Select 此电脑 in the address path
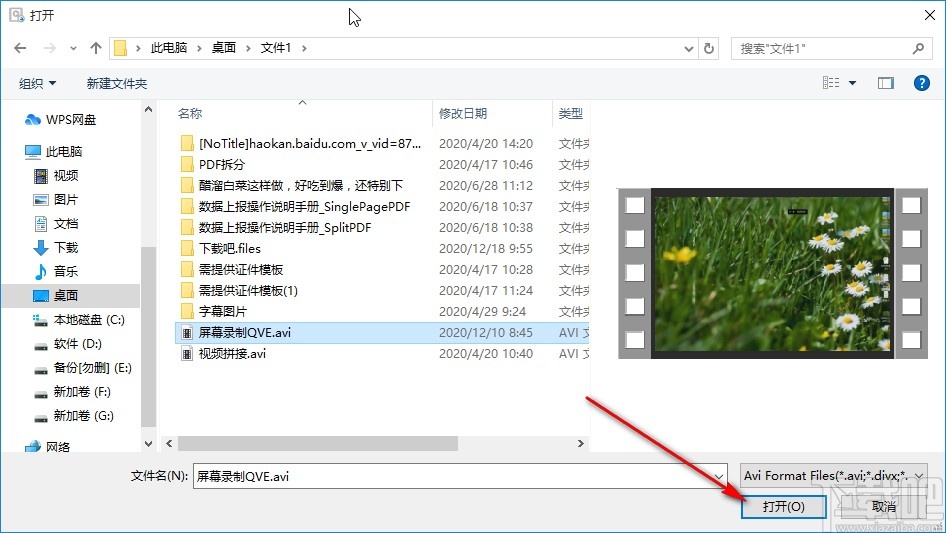 [x=169, y=48]
